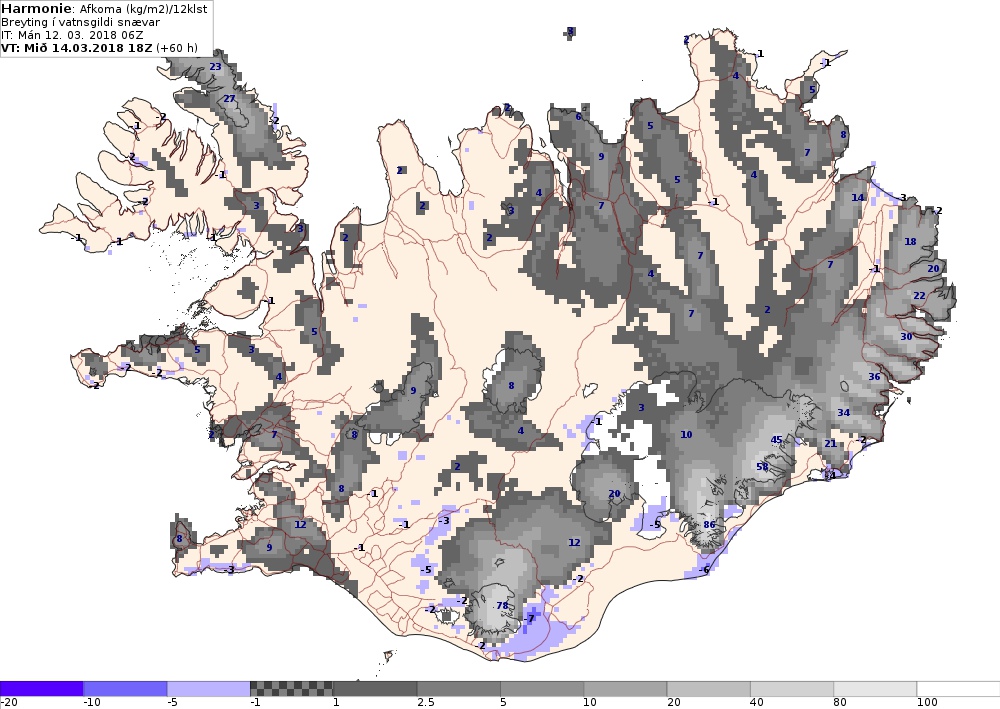Click the map value -6 on the southeast coast
Screen dimensions: 1000x709
[x=704, y=570]
